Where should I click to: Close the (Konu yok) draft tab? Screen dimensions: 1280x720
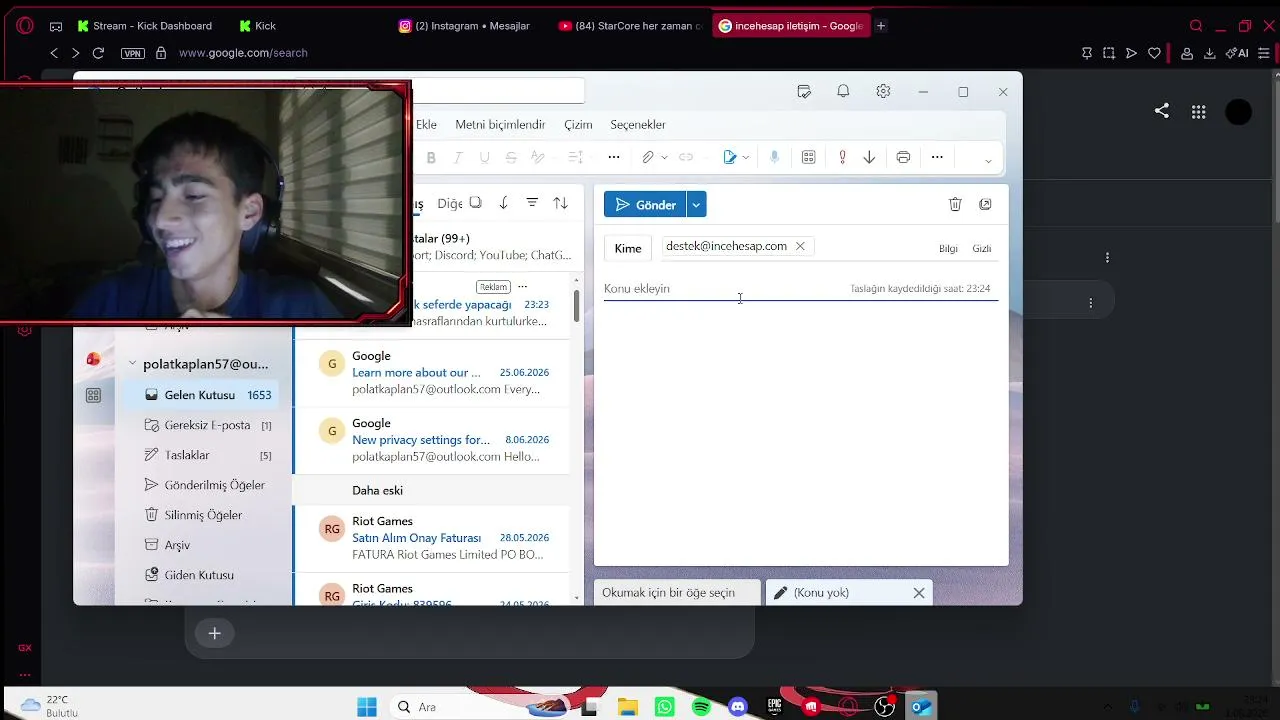click(919, 593)
